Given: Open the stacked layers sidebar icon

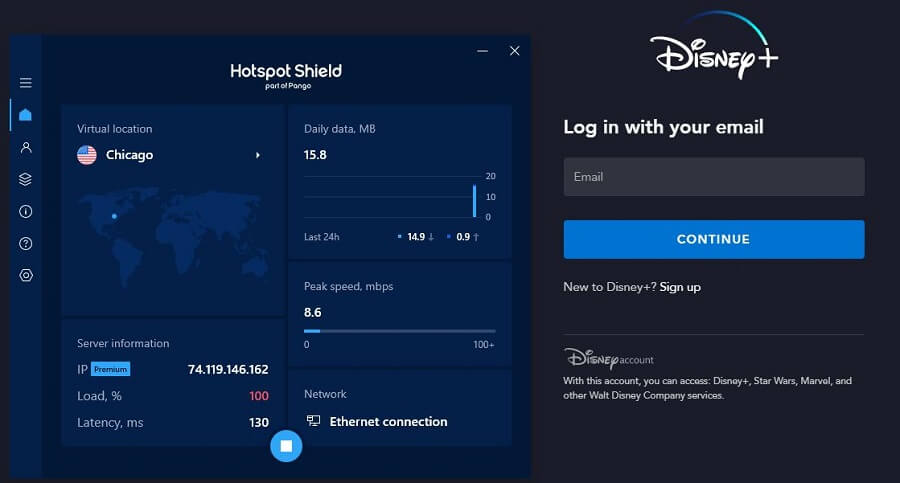Looking at the screenshot, I should (x=25, y=179).
